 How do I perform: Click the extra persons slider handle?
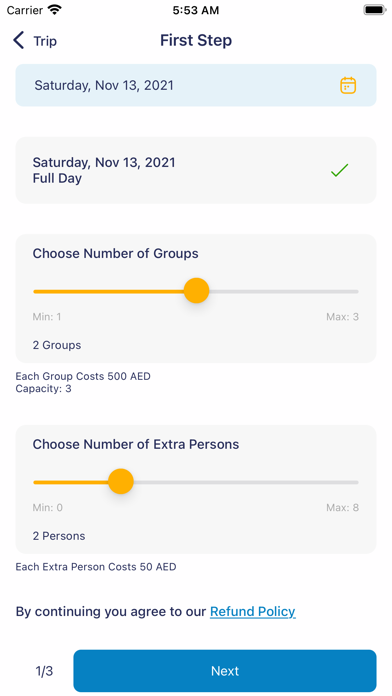coord(121,482)
